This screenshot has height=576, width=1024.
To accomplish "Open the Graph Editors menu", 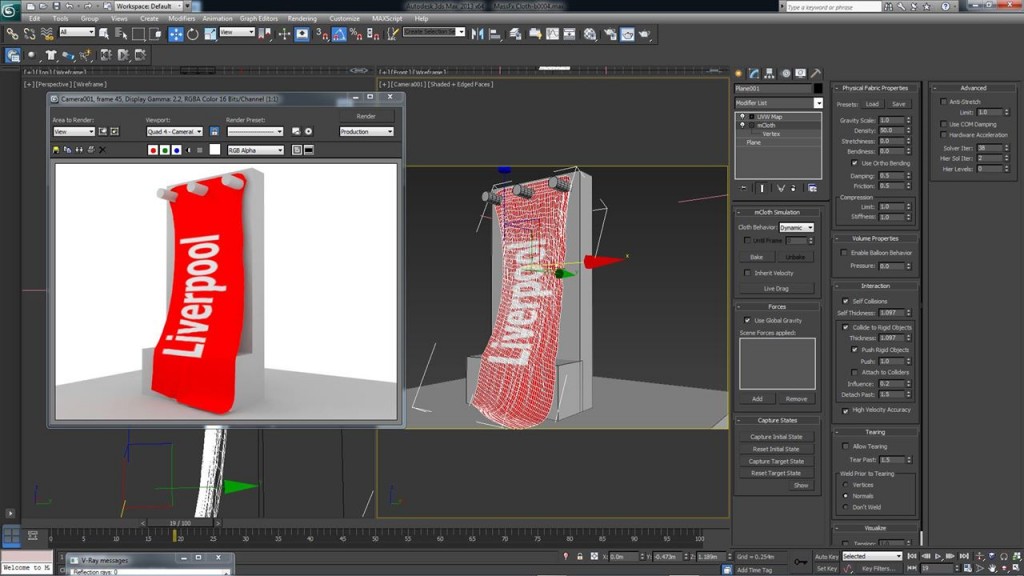I will coord(259,18).
